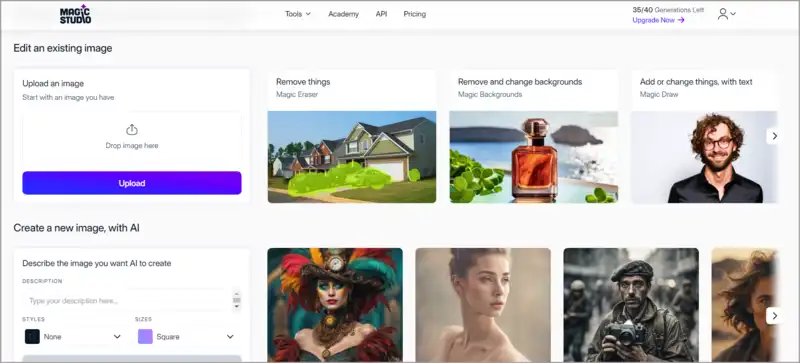The image size is (800, 363).
Task: Open Add or change things Magic Draw card
Action: [x=705, y=136]
